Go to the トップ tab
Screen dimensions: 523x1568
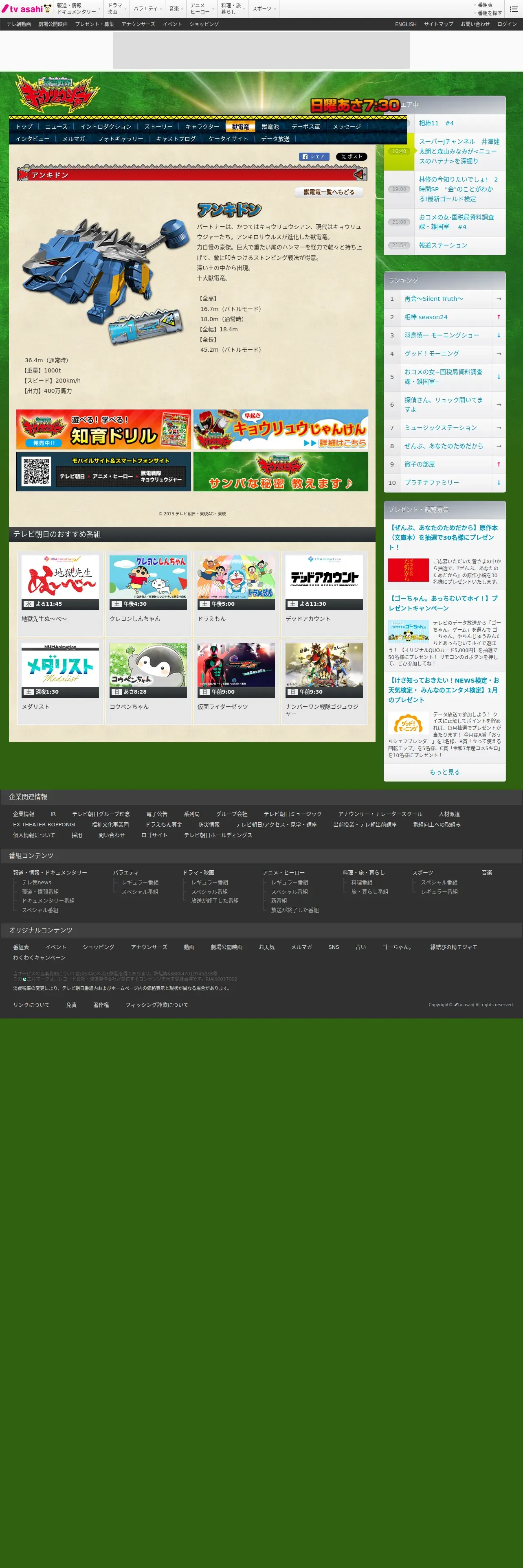24,127
